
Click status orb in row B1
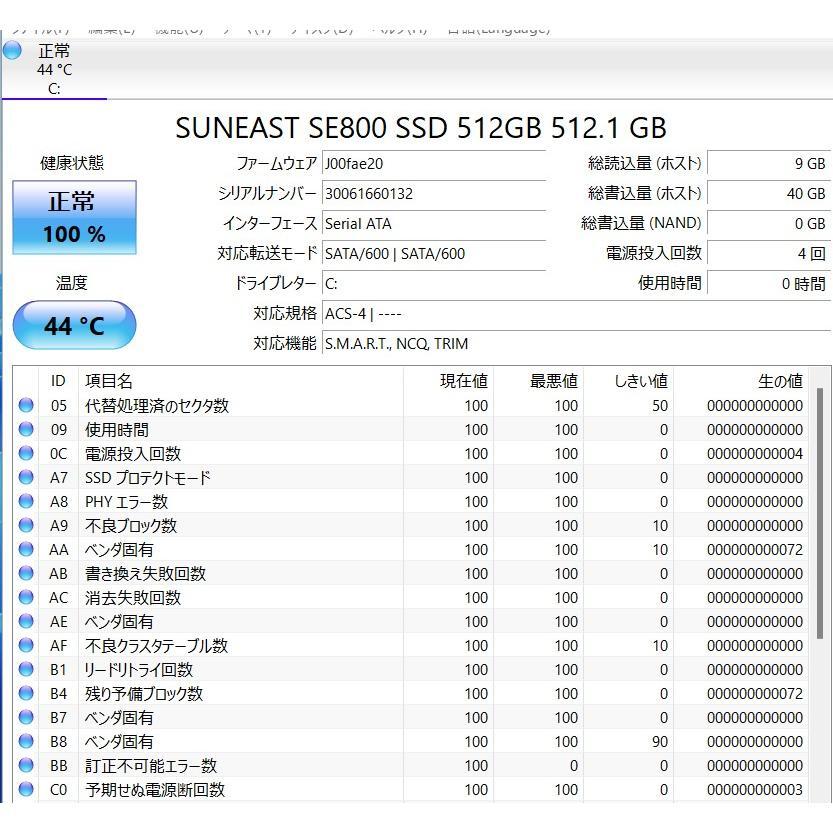(x=26, y=669)
